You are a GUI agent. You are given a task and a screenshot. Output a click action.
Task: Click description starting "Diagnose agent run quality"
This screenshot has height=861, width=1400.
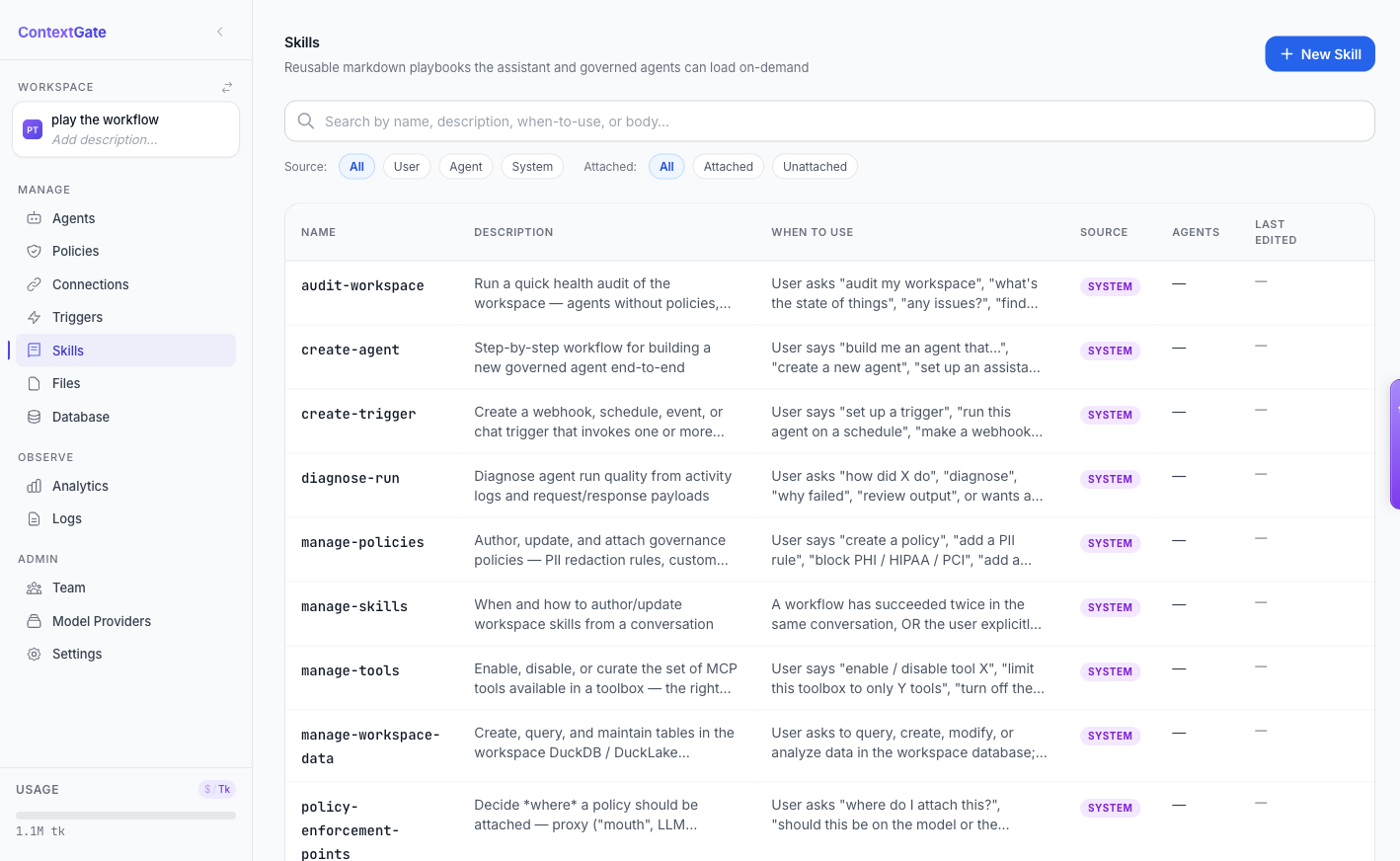pyautogui.click(x=603, y=486)
